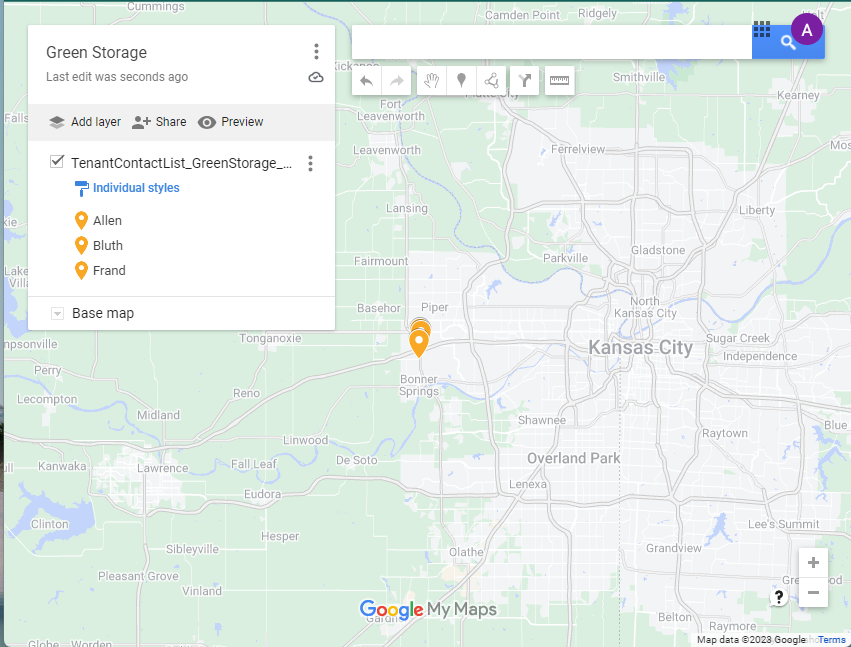Click Add layer
This screenshot has width=851, height=647.
click(85, 122)
